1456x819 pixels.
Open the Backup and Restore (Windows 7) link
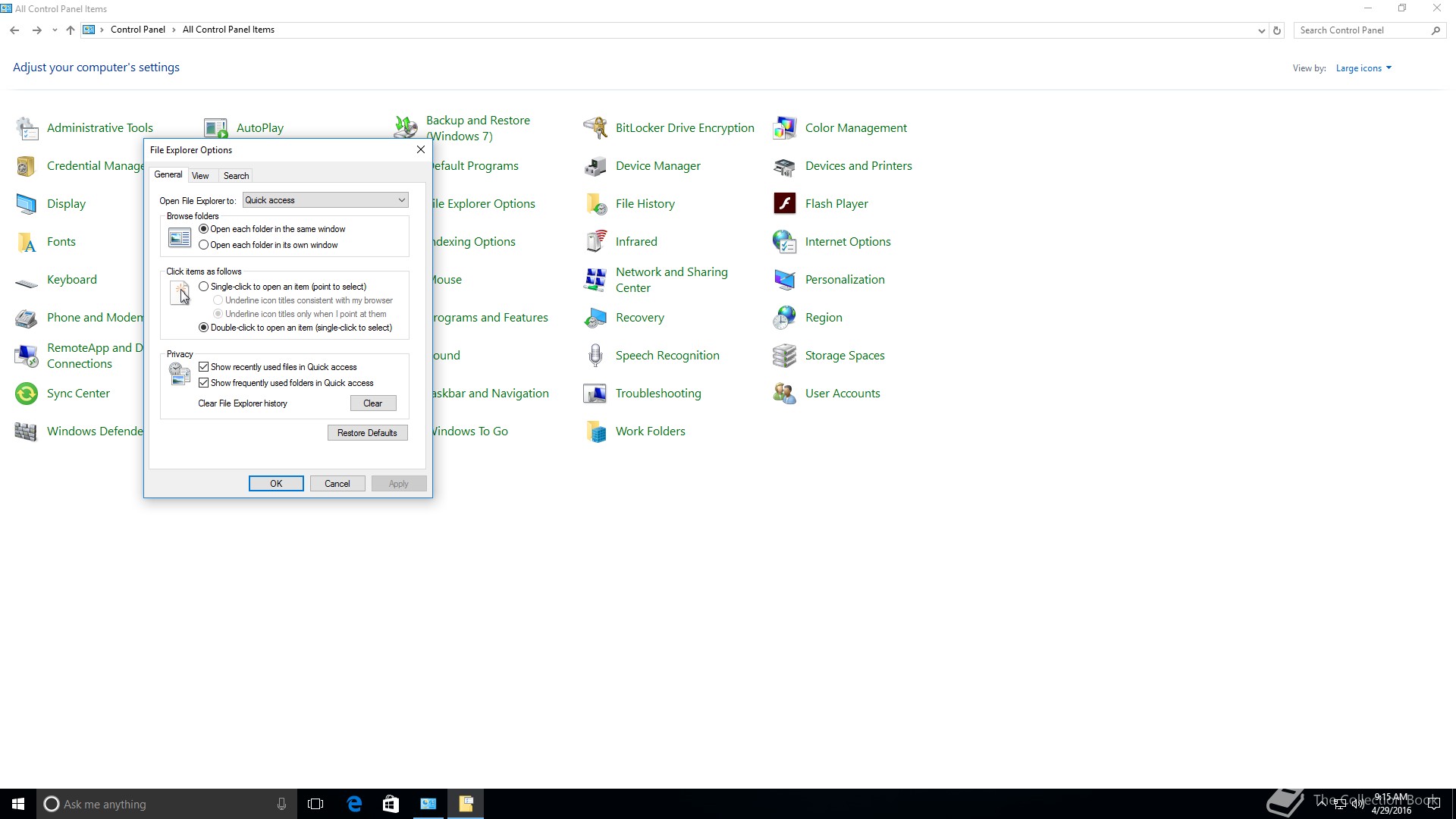(x=478, y=128)
